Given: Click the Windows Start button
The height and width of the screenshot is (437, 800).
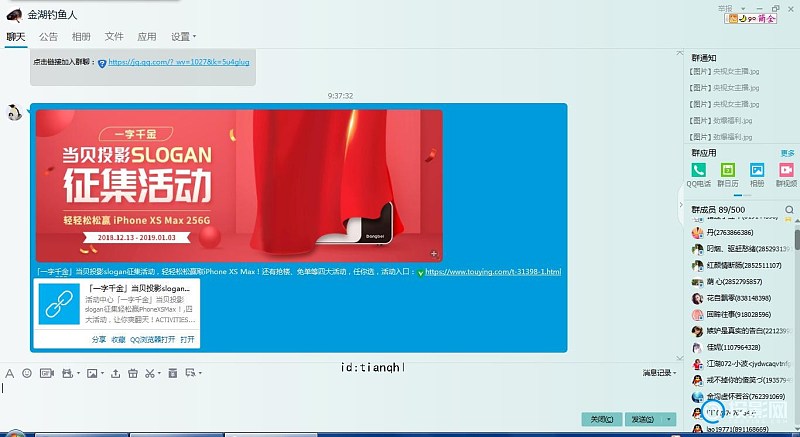Looking at the screenshot, I should 14,434.
